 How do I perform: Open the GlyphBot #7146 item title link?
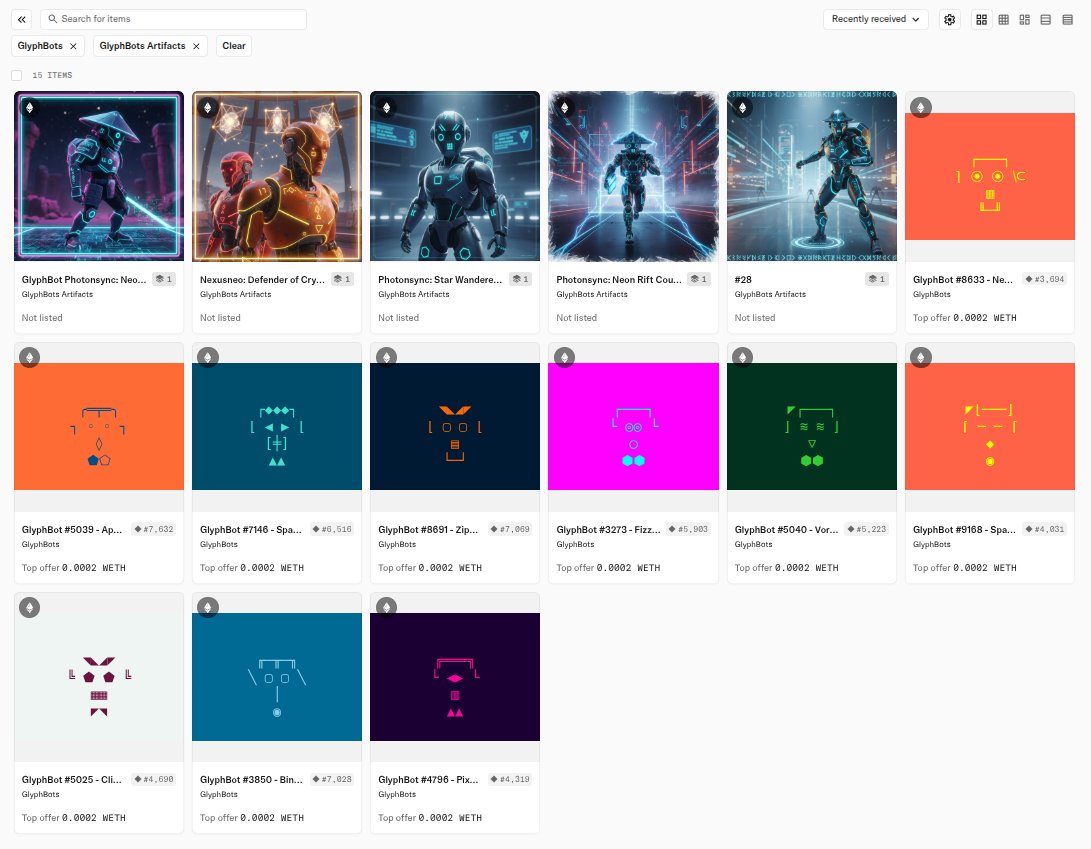(252, 529)
